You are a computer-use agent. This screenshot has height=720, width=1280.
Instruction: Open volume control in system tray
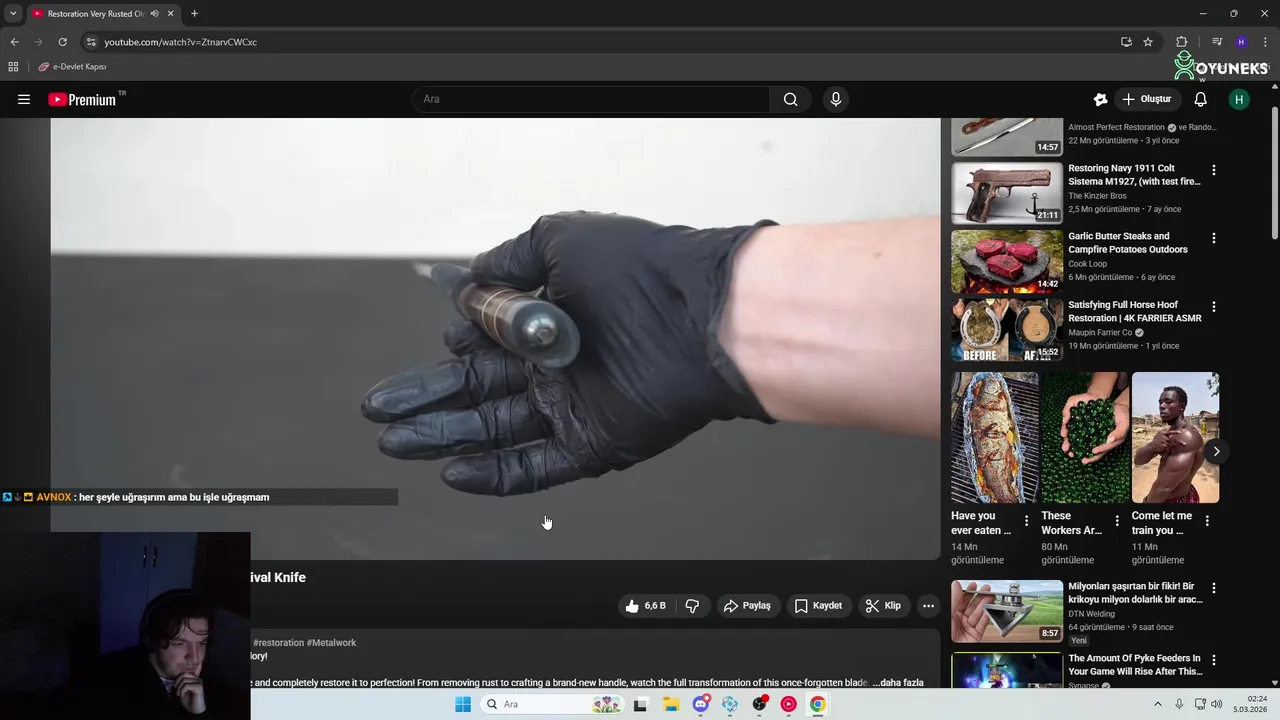(1216, 704)
